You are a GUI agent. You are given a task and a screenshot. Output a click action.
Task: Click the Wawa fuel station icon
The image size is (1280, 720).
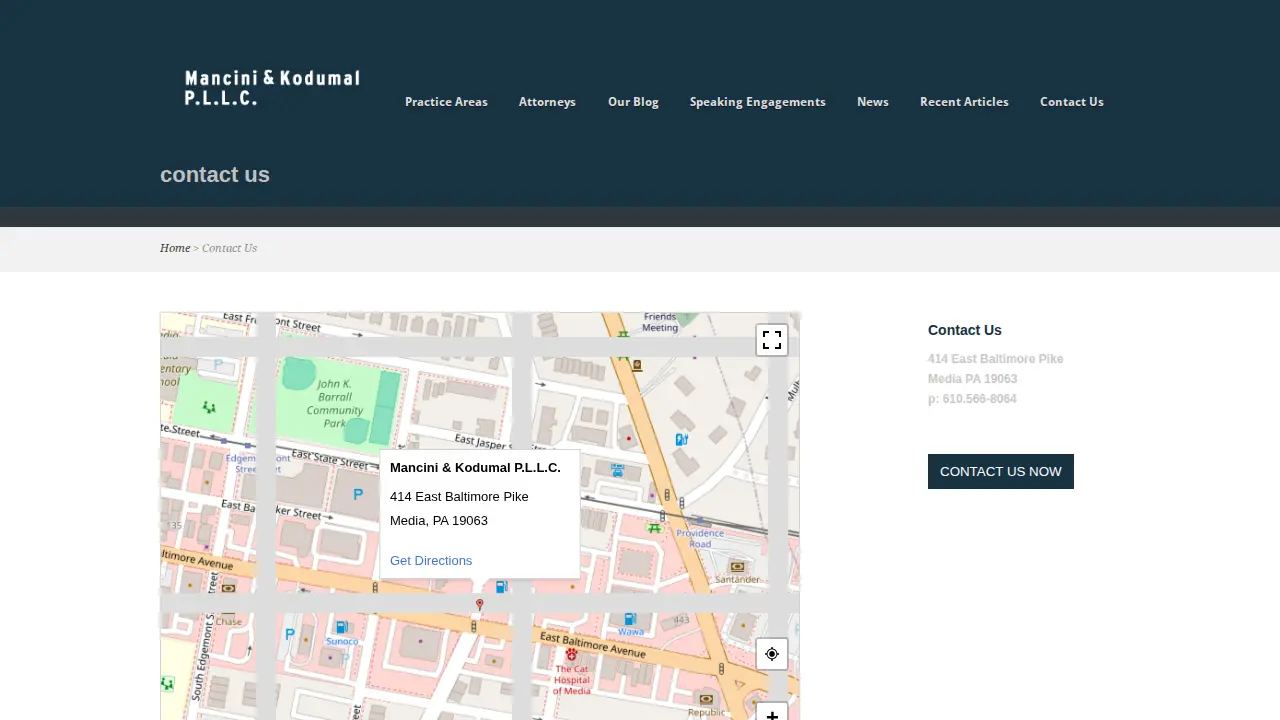(630, 619)
